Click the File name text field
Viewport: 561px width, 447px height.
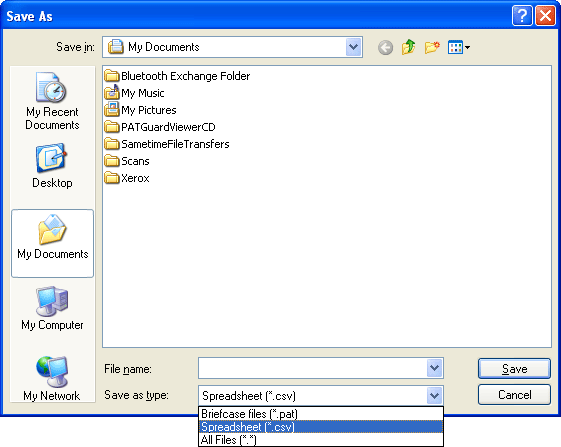[x=312, y=368]
